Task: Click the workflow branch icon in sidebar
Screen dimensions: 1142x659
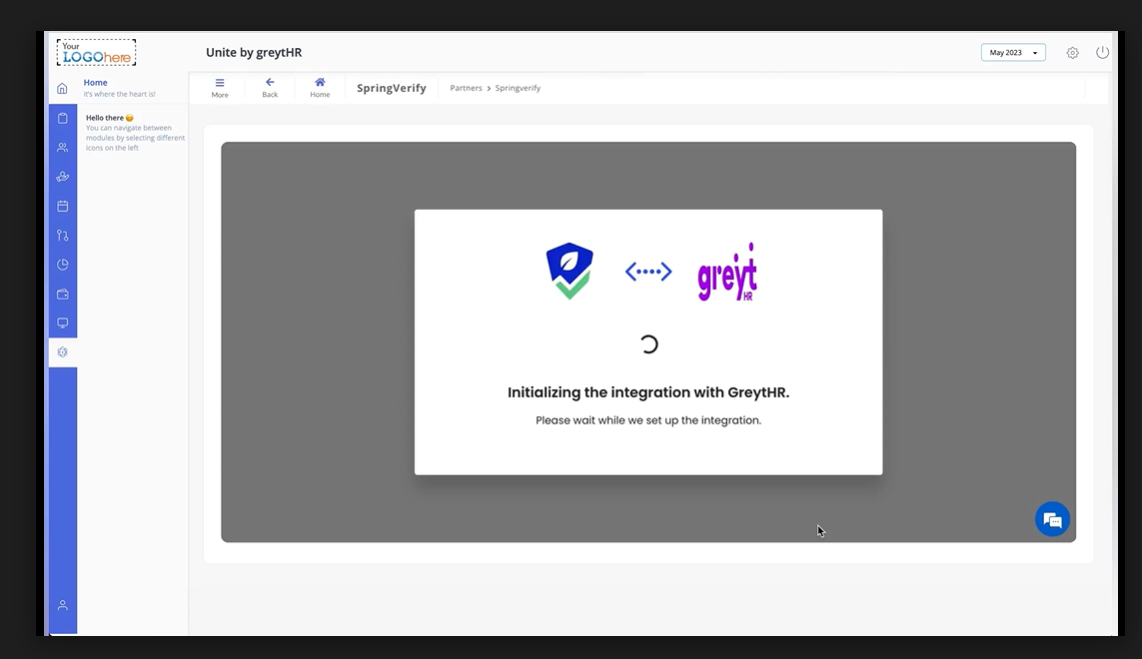Action: click(x=62, y=235)
